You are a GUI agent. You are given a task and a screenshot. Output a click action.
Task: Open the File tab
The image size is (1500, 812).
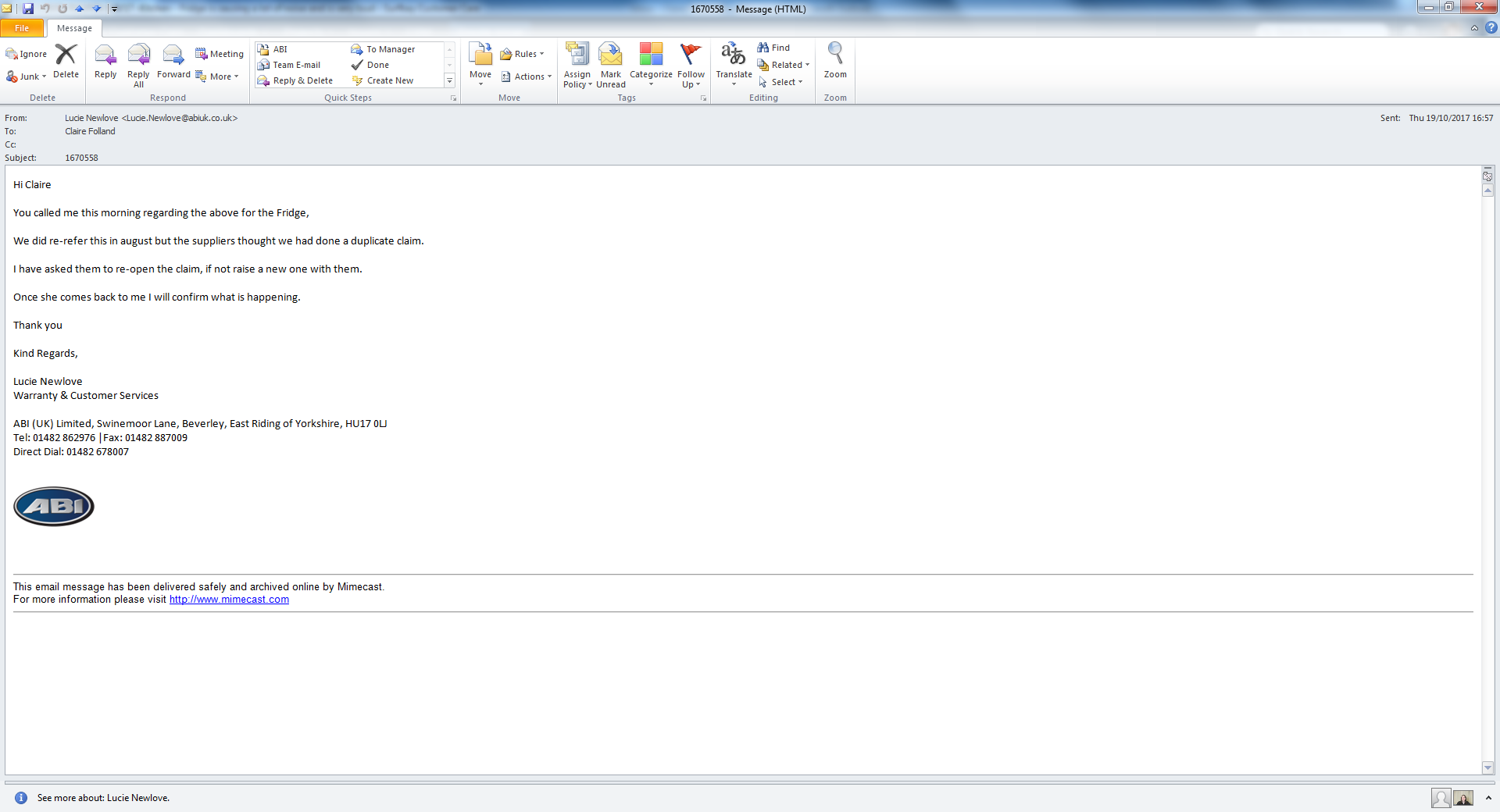pos(22,28)
